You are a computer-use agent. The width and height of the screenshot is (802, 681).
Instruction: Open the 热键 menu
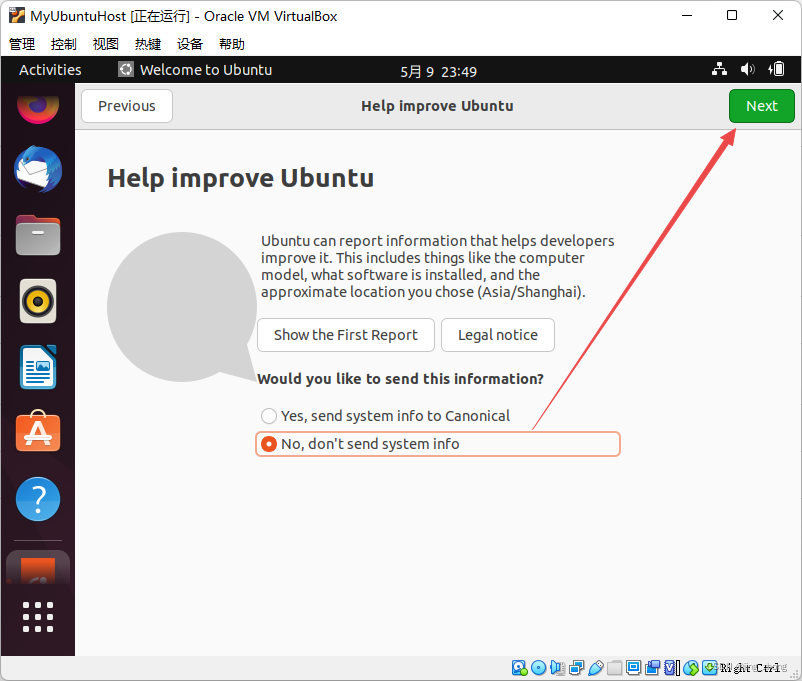pyautogui.click(x=148, y=44)
